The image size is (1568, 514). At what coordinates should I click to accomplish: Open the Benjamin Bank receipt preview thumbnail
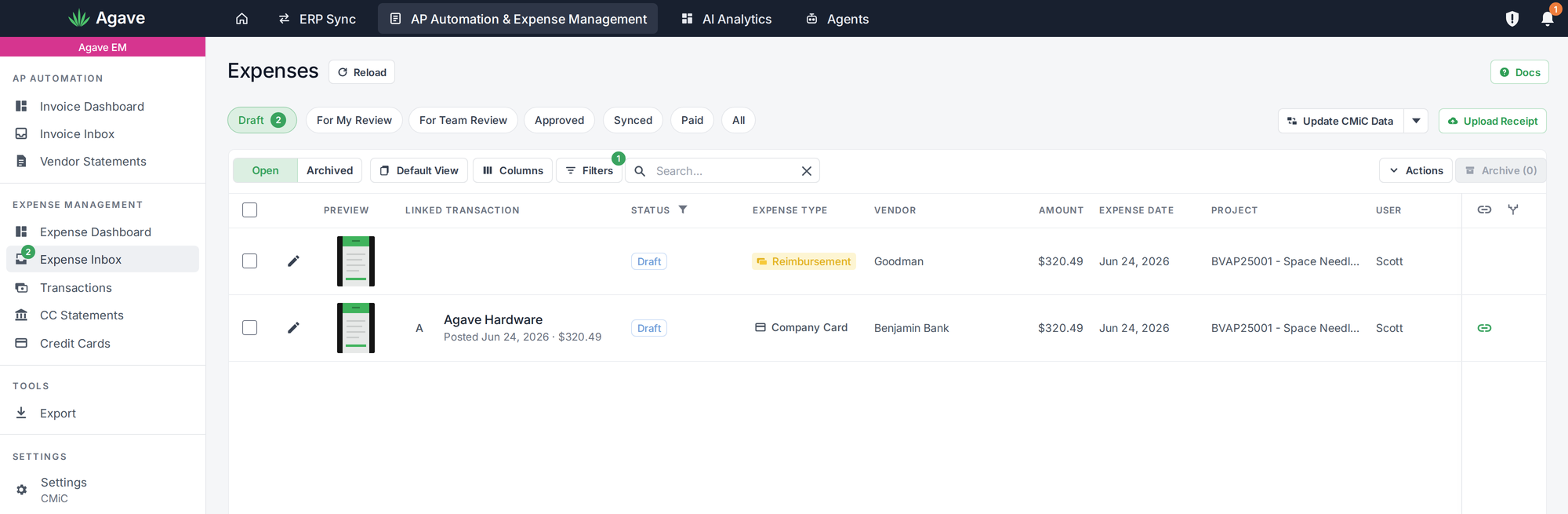coord(356,328)
